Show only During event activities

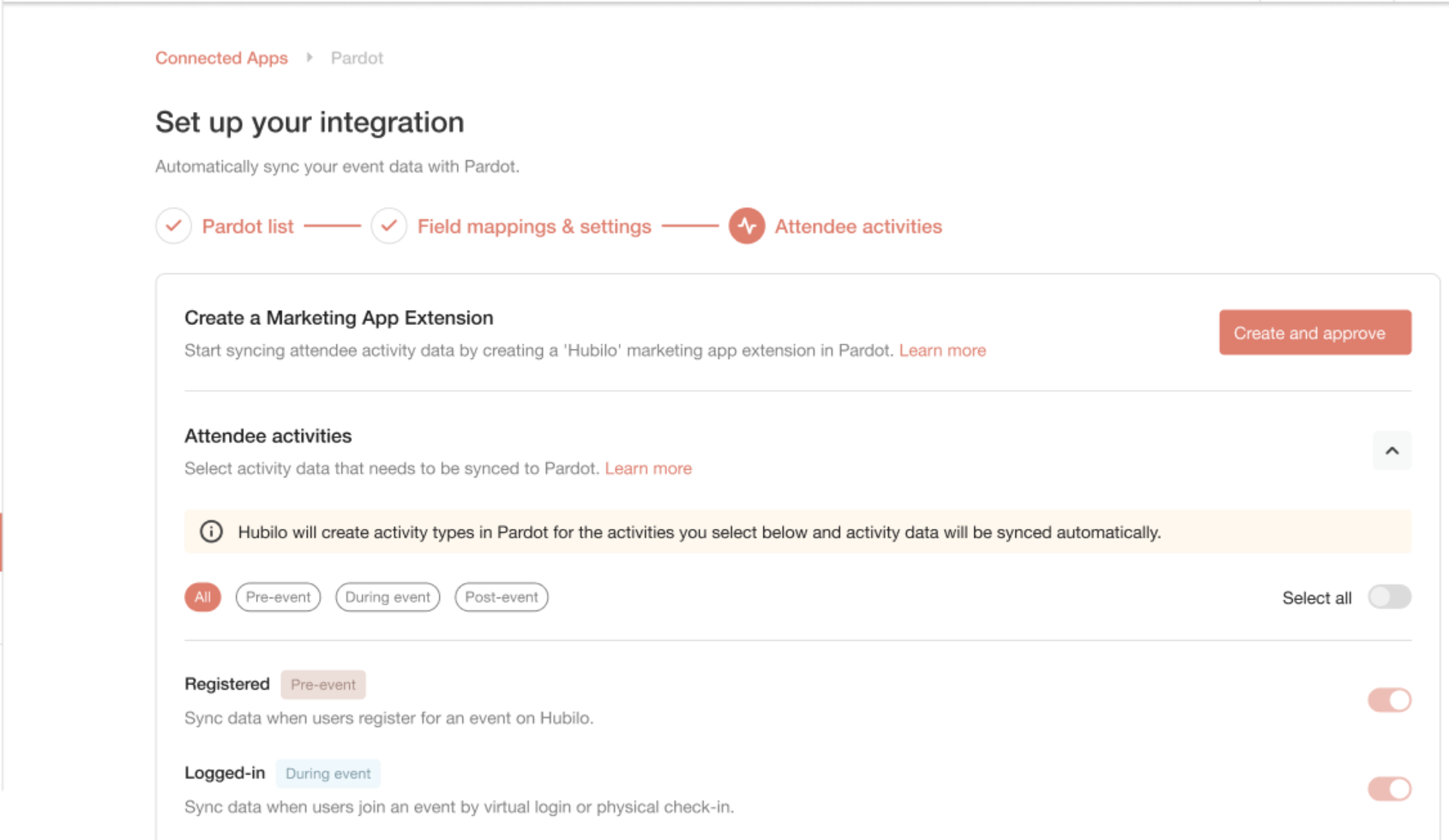pos(388,597)
